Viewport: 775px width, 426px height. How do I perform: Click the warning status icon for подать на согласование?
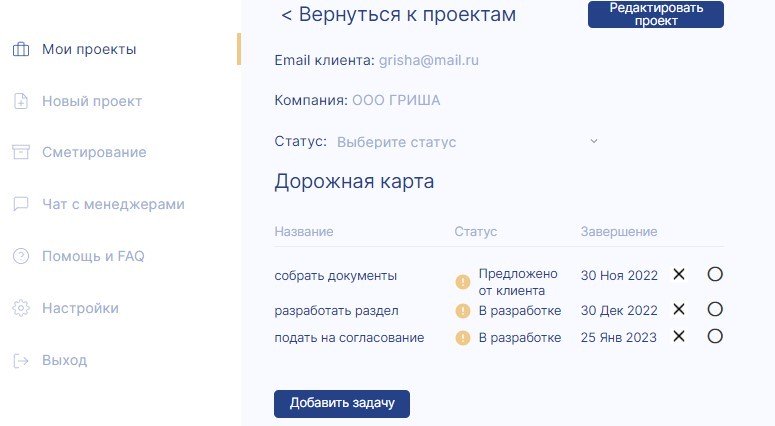463,338
